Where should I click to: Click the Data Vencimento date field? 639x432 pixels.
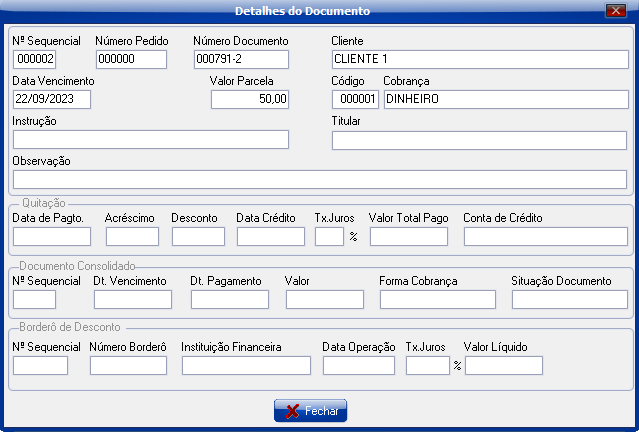52,99
